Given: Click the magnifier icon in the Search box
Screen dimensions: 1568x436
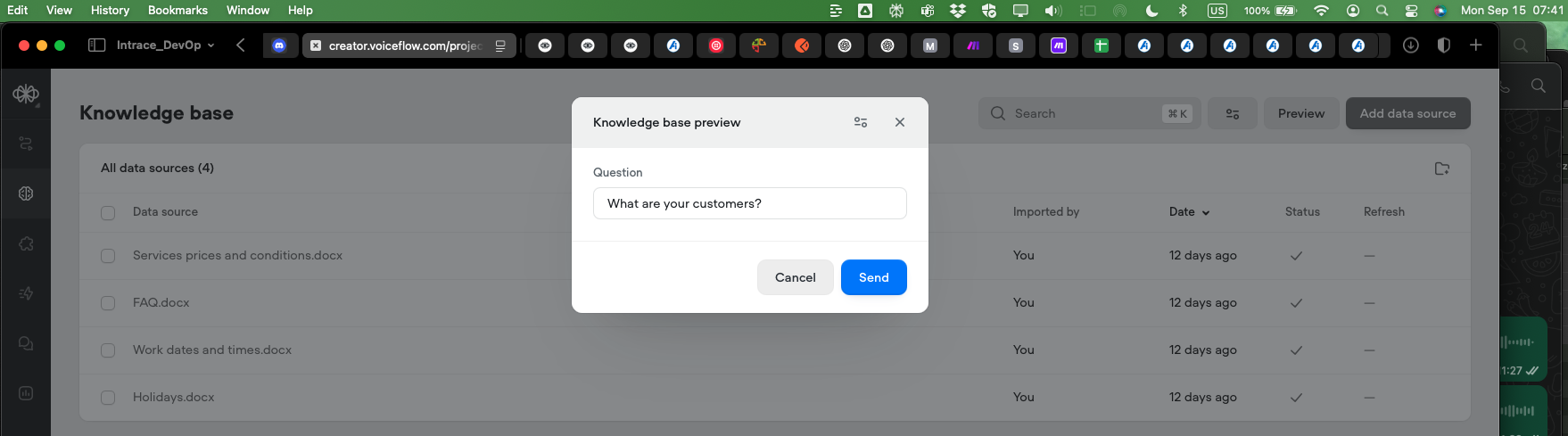Looking at the screenshot, I should [x=998, y=113].
